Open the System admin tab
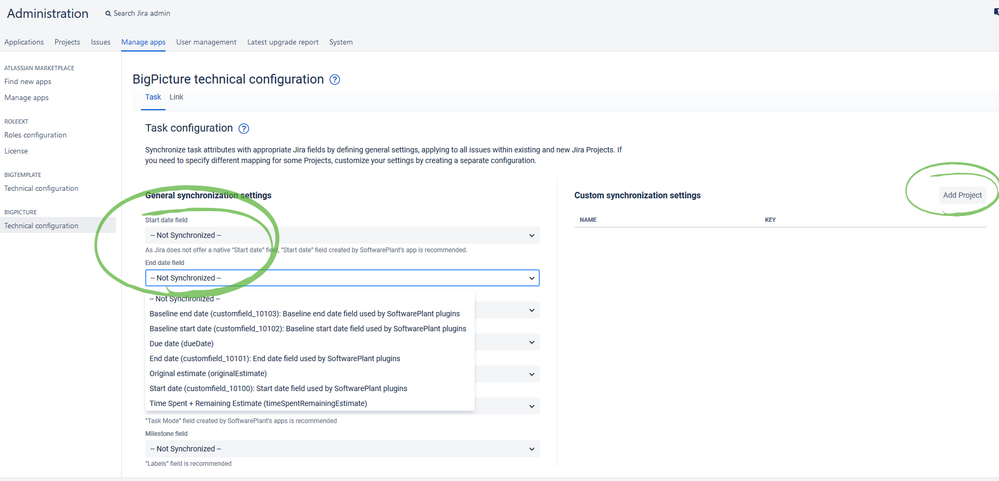The height and width of the screenshot is (481, 999). 341,42
